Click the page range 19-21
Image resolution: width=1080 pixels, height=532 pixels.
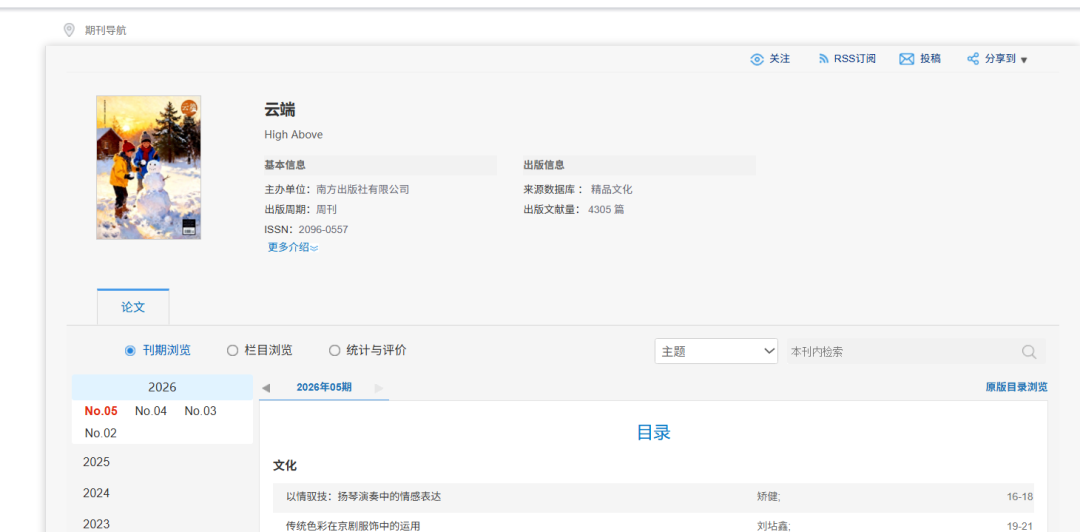(1020, 526)
